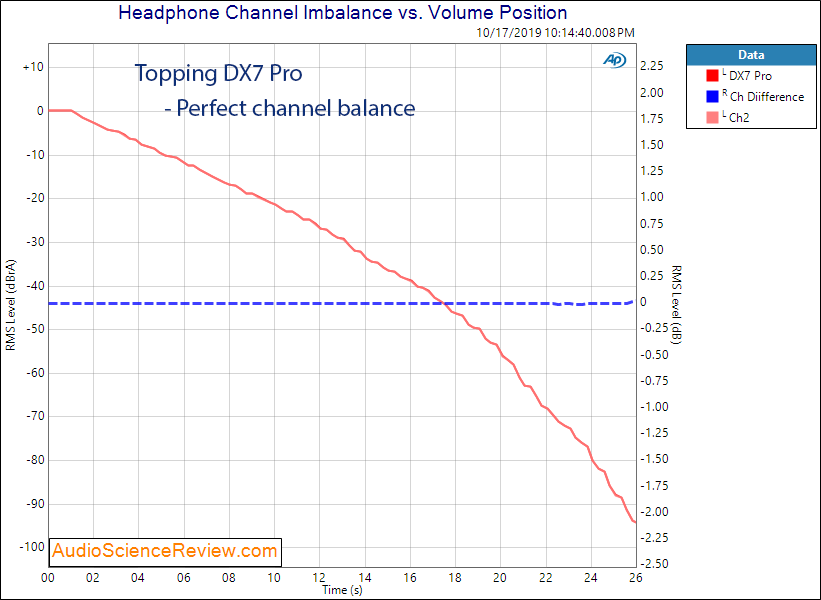Click the 'RMS Level (dBrA)' left axis title
Image resolution: width=821 pixels, height=600 pixels.
click(10, 305)
